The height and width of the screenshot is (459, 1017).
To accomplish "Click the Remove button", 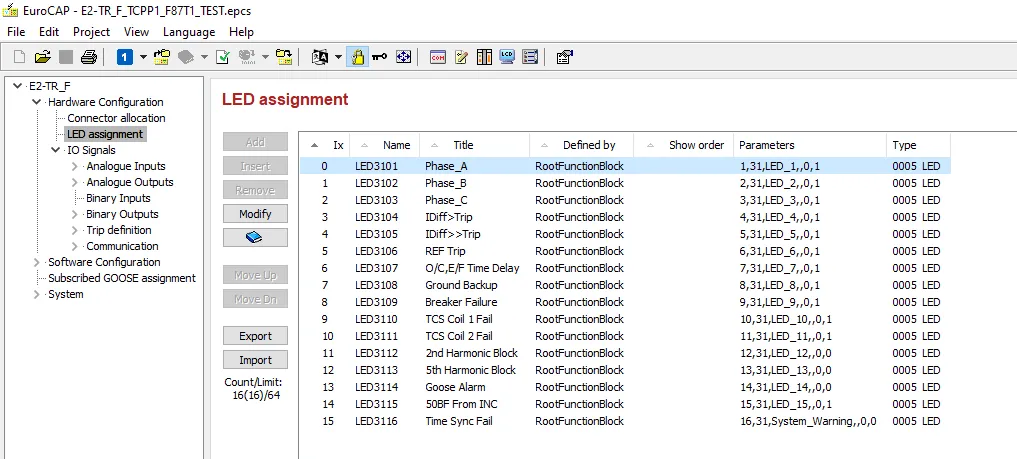I will (x=255, y=190).
